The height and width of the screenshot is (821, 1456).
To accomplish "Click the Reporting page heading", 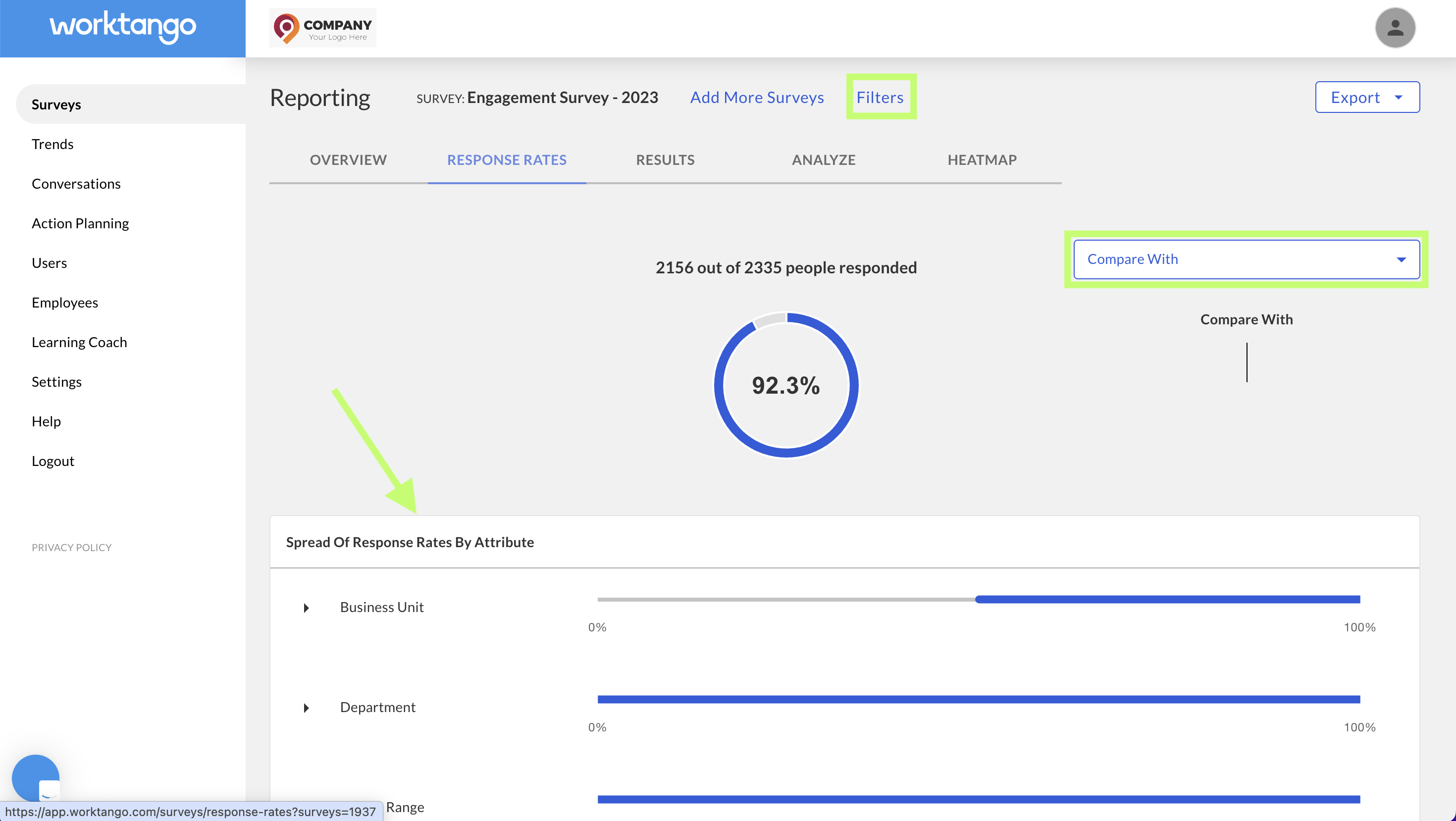I will click(320, 97).
